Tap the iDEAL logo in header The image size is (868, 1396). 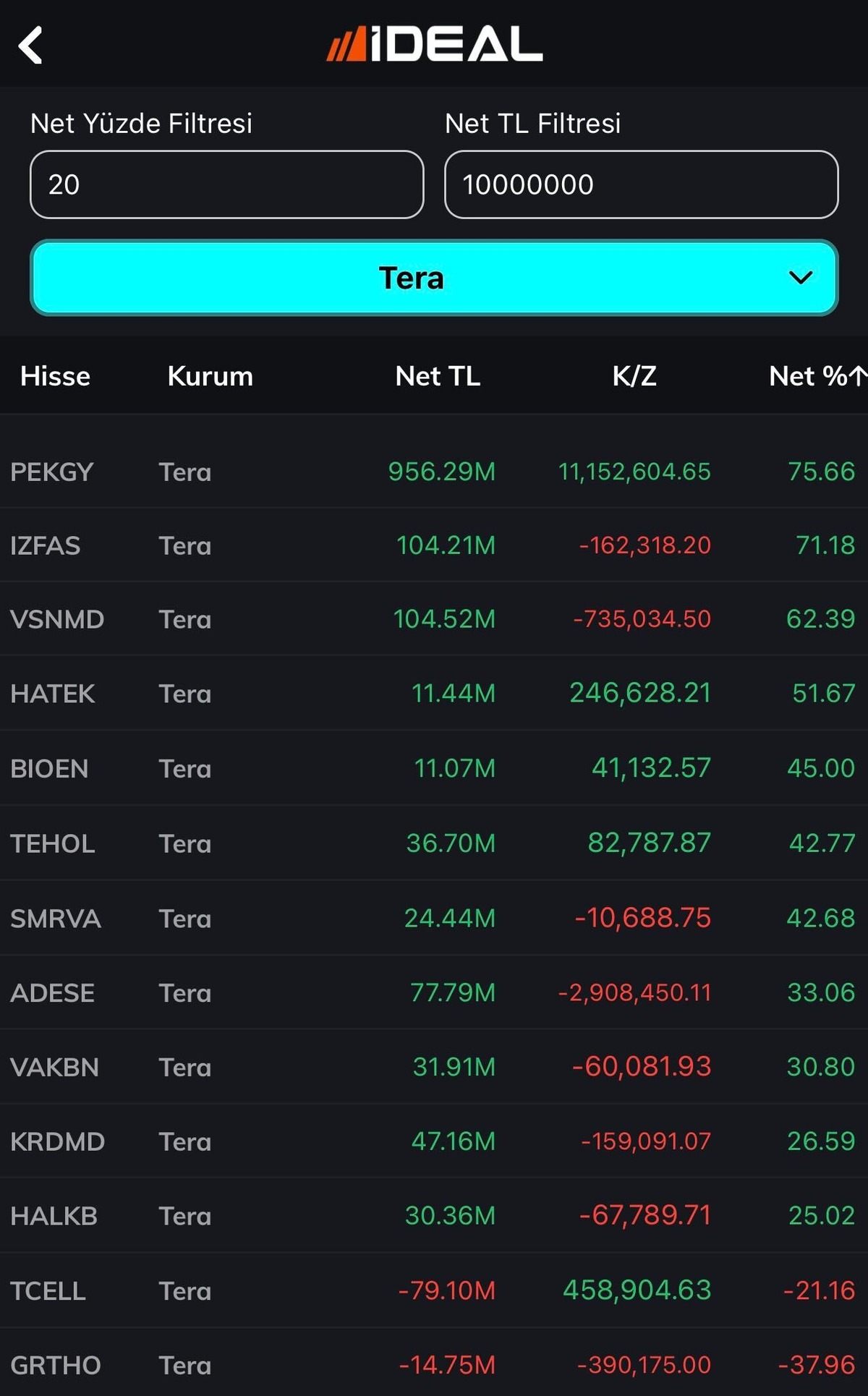(x=434, y=44)
